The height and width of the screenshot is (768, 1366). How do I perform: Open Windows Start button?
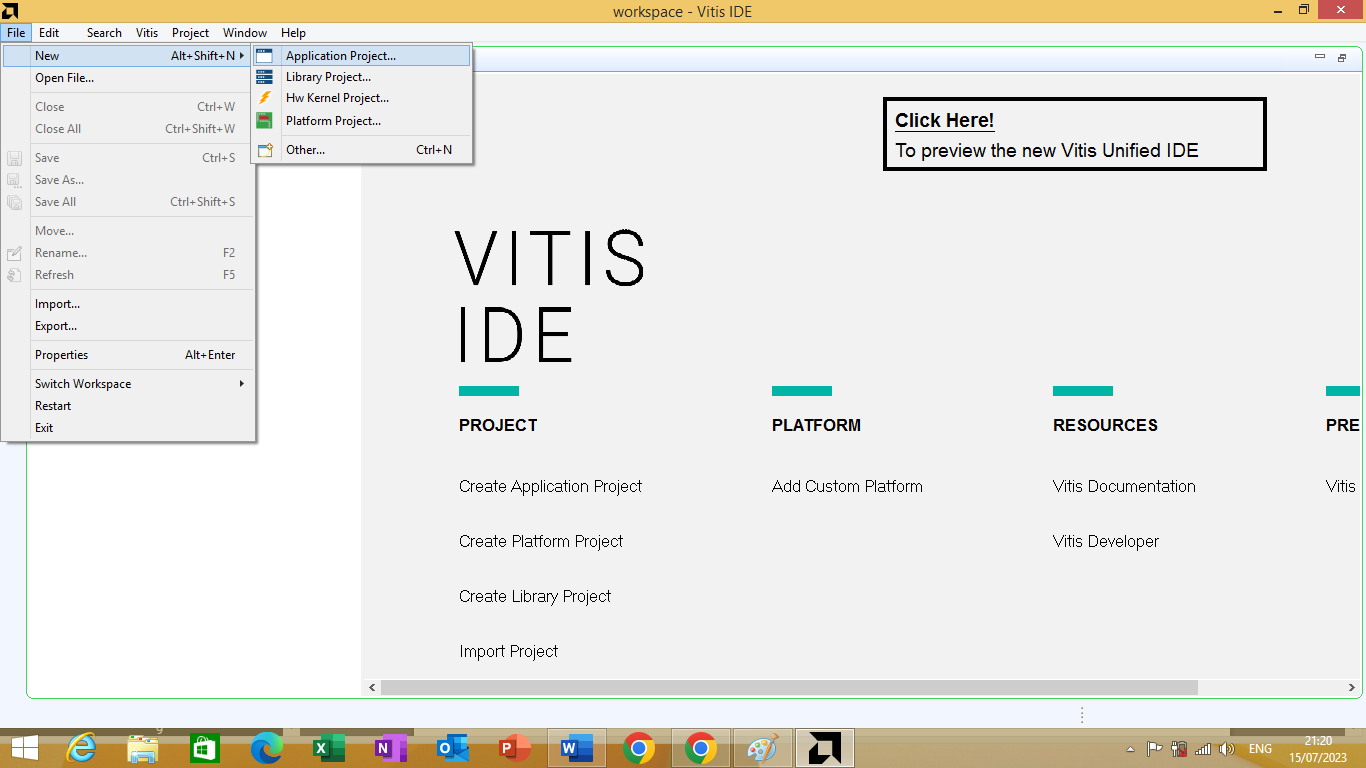click(x=24, y=748)
